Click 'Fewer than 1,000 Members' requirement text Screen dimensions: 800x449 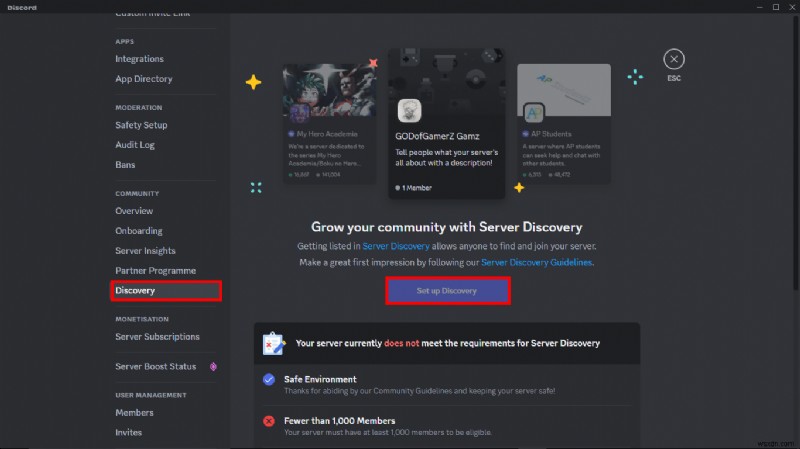tap(339, 420)
